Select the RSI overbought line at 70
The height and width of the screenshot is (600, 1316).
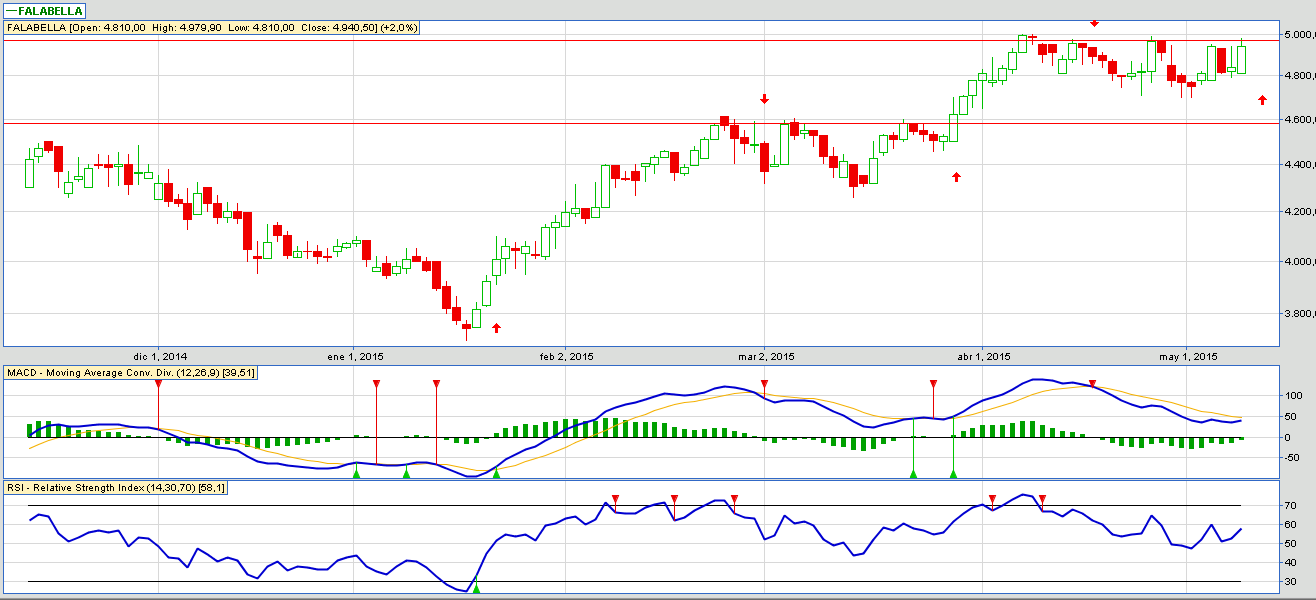tap(634, 505)
